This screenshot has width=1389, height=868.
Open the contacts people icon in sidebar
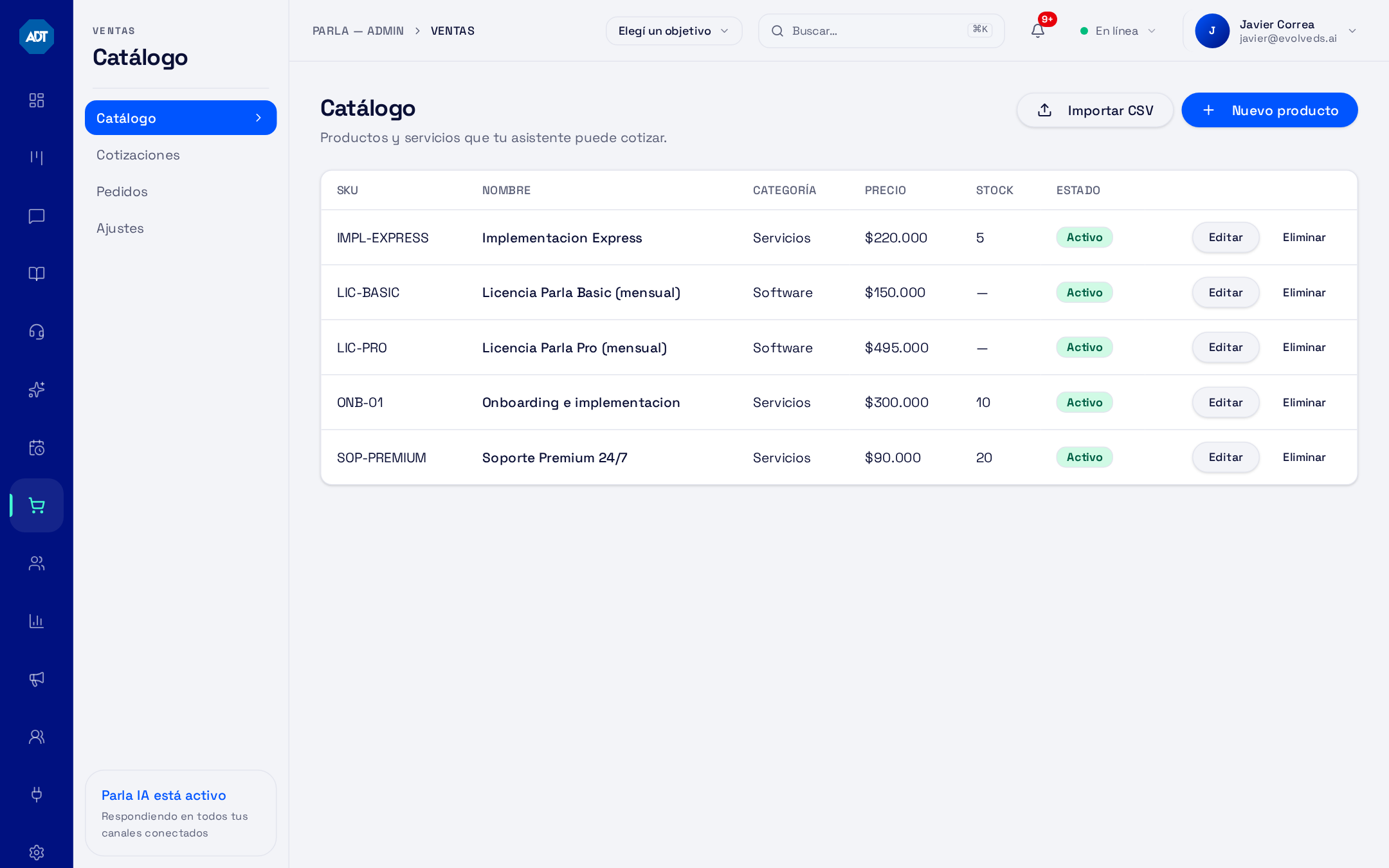[37, 563]
